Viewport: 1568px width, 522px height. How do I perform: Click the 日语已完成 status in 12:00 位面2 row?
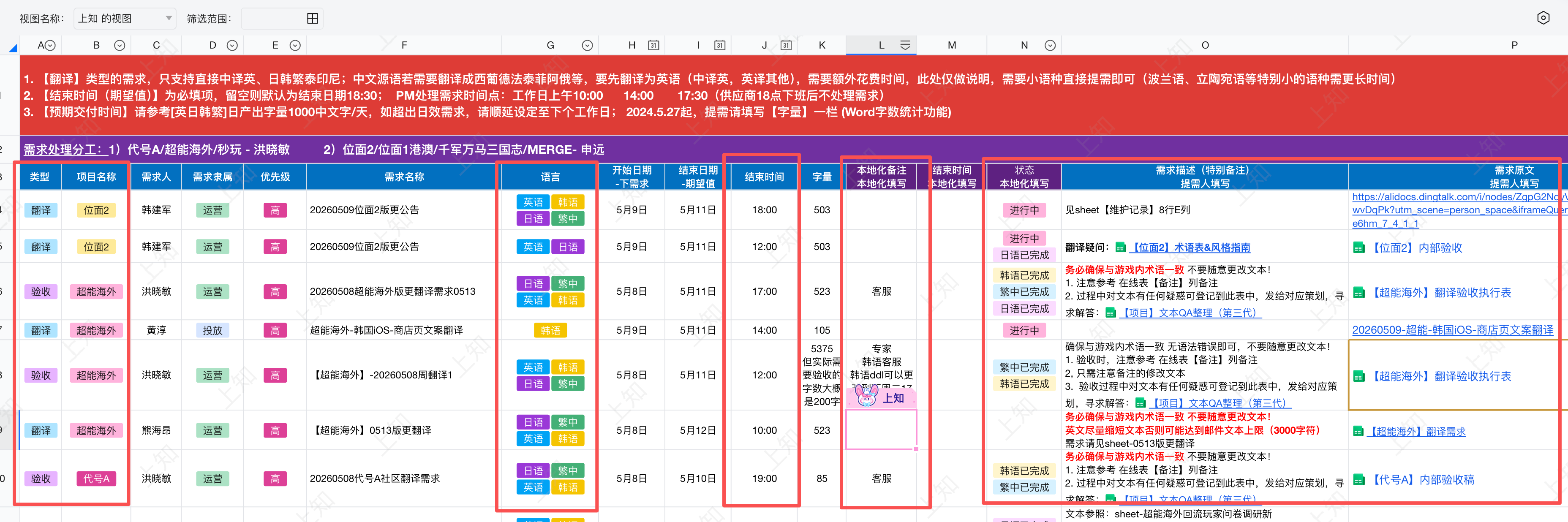click(1024, 255)
